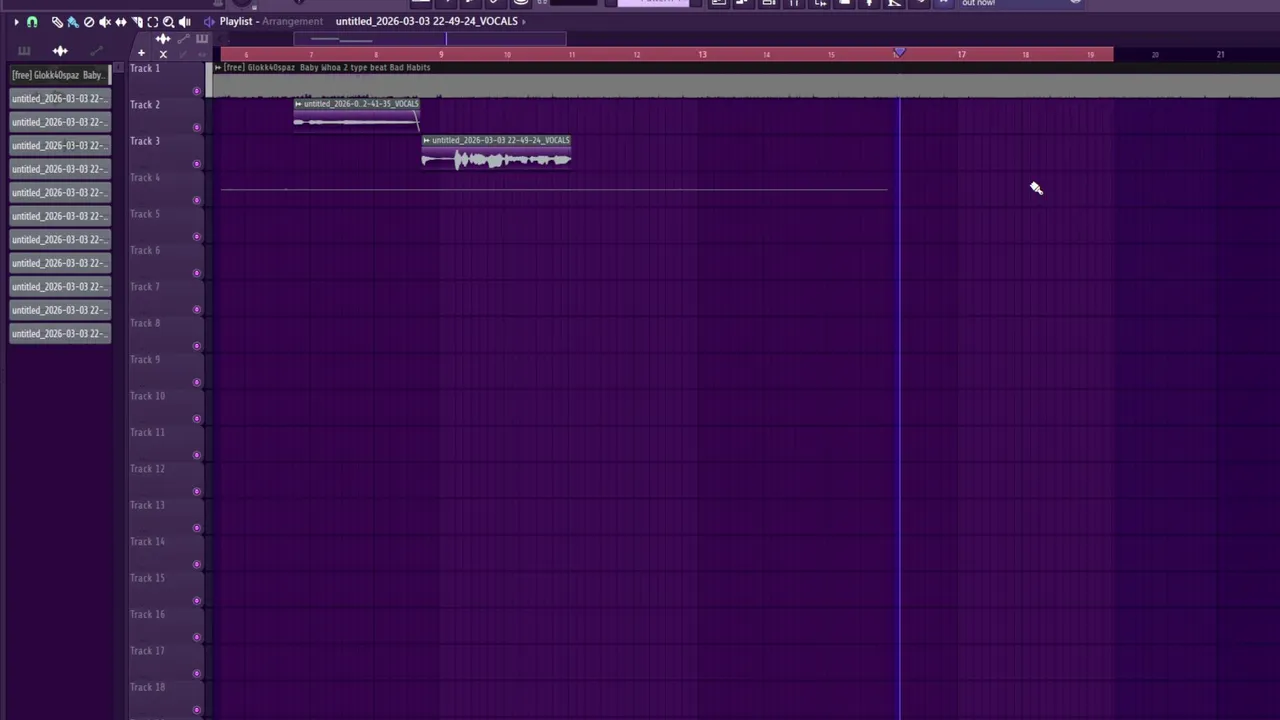Open clip menu of the 22-49-24_VOCALS clip on Track 3
The image size is (1280, 720).
tap(426, 141)
